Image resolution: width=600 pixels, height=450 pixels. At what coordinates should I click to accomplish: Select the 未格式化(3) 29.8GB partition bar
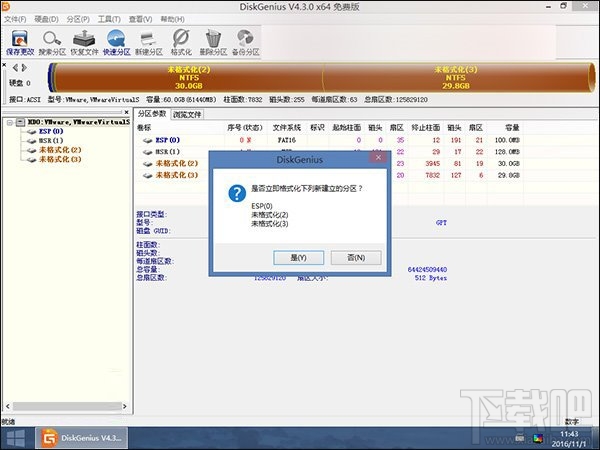click(x=458, y=78)
